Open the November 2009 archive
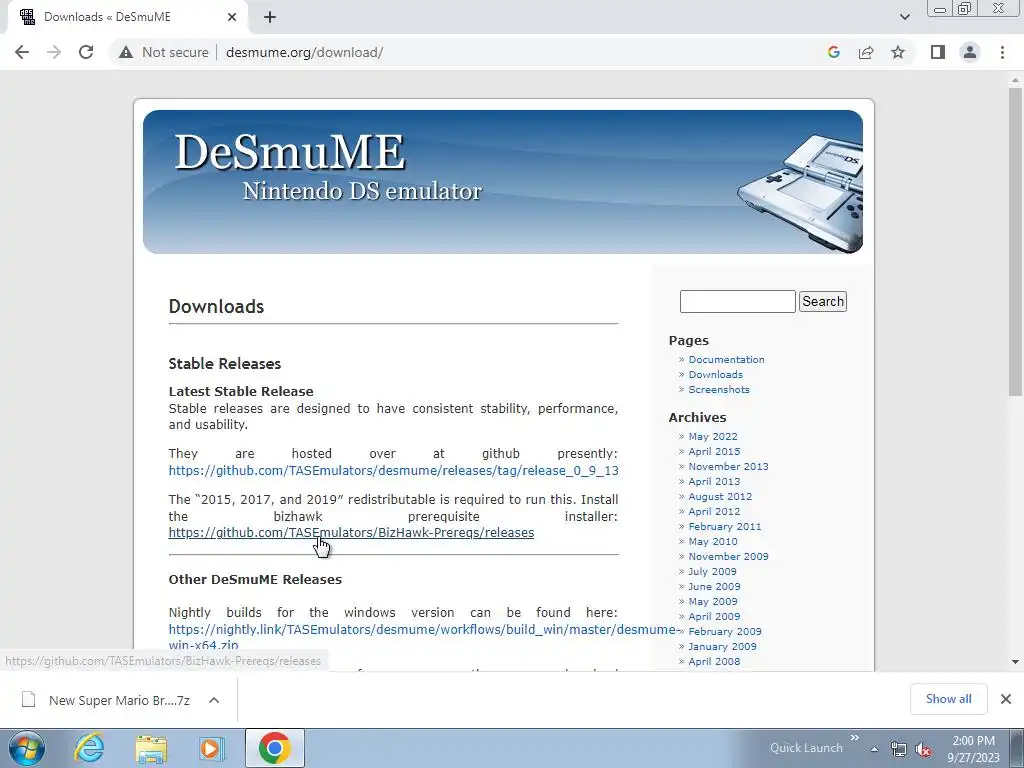Screen dimensions: 1024x768 (x=728, y=557)
